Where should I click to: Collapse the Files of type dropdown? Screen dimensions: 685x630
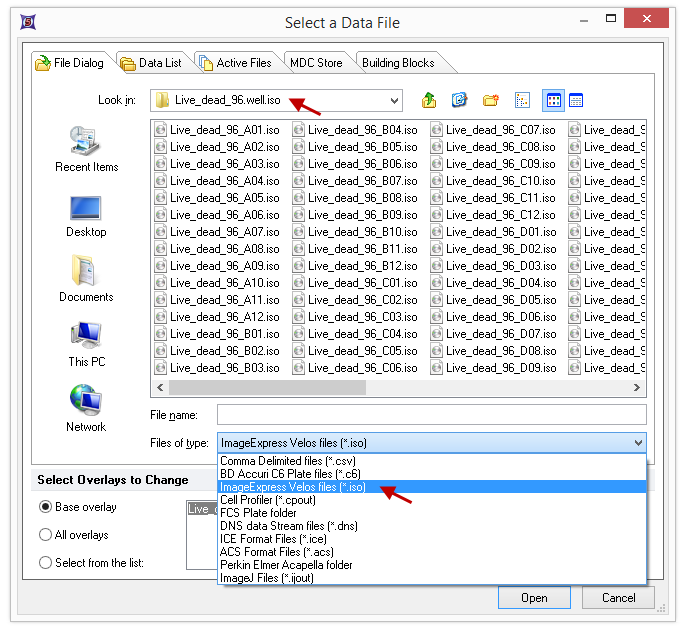pyautogui.click(x=638, y=442)
